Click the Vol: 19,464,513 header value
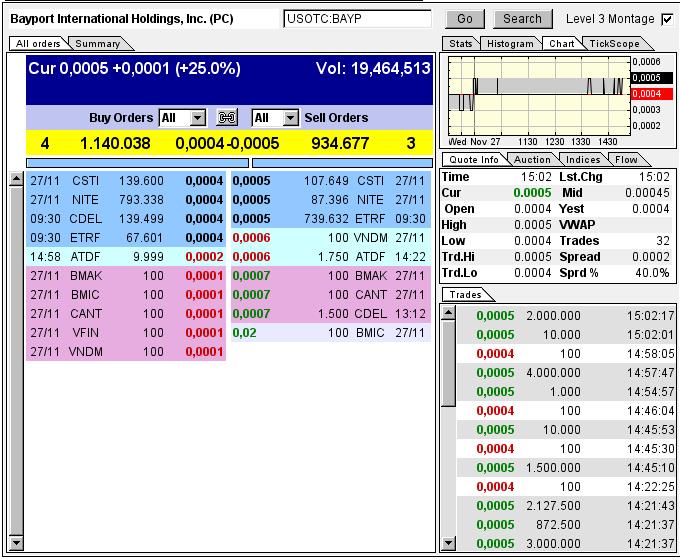This screenshot has height=560, width=680. (373, 69)
